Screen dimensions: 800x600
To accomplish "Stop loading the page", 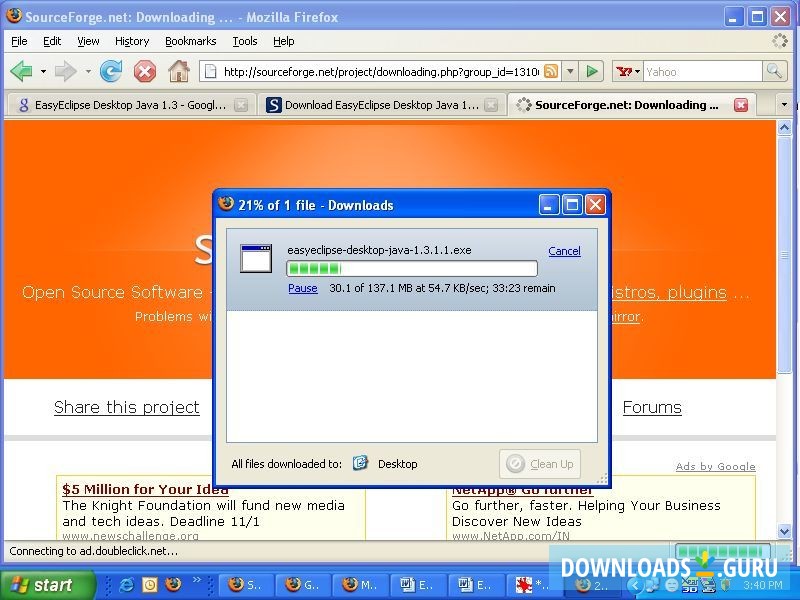I will tap(144, 71).
